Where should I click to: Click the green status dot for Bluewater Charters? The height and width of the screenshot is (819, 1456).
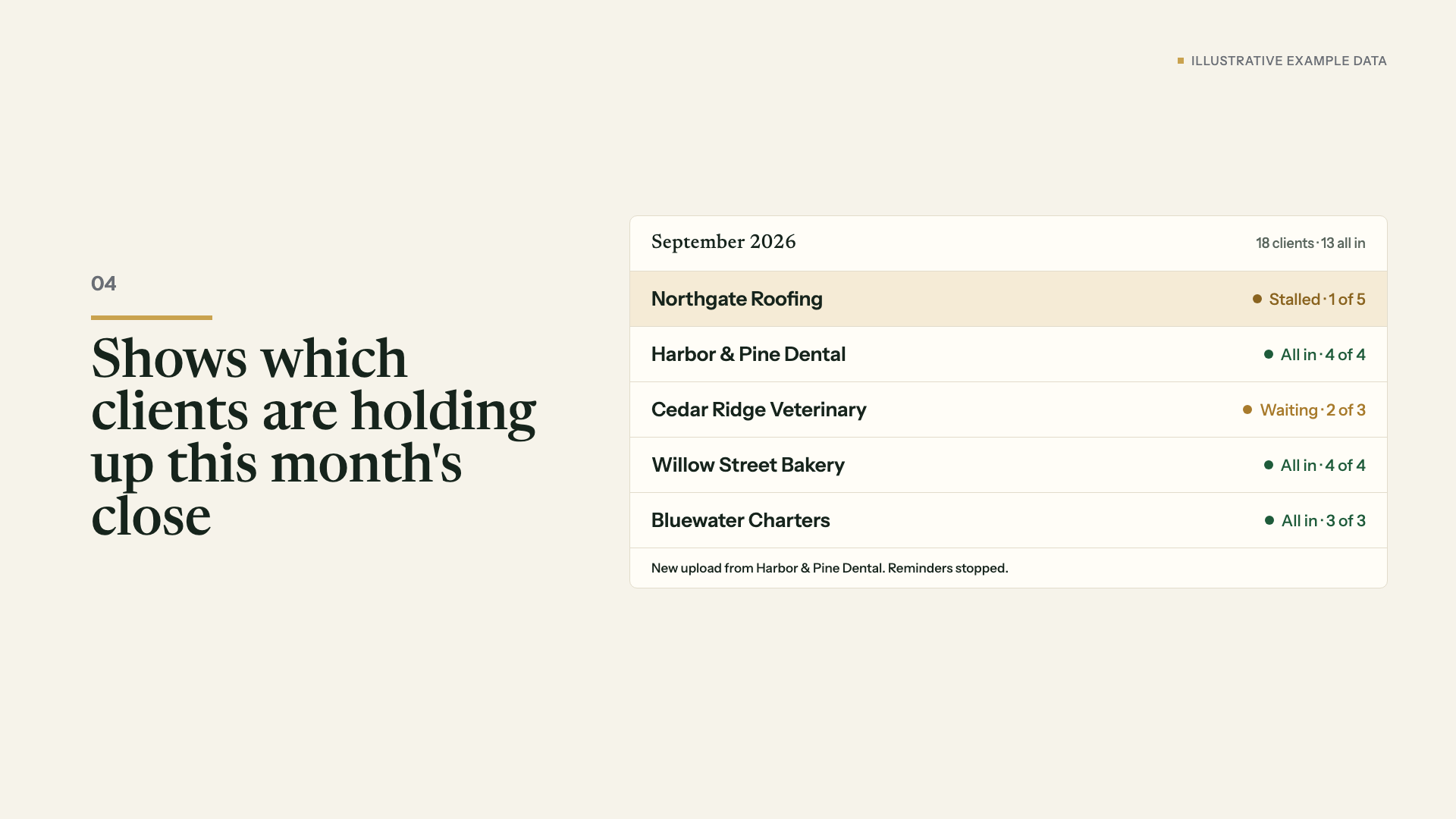[x=1269, y=520]
